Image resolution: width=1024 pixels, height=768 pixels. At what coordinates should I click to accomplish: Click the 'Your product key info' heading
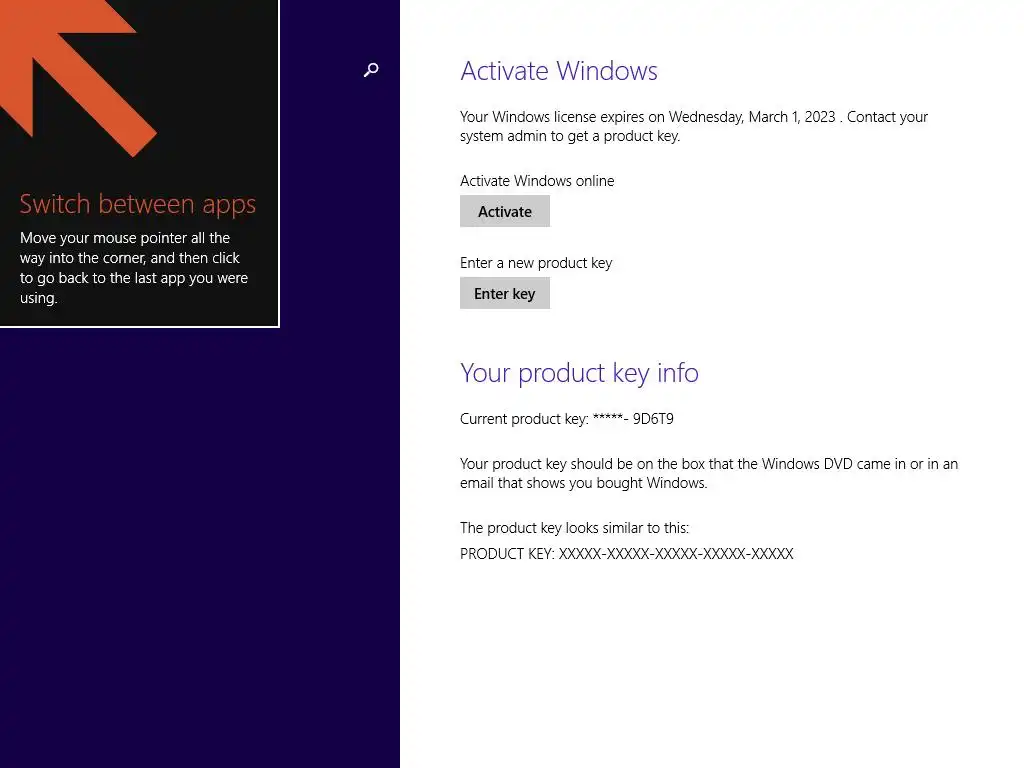(x=579, y=374)
